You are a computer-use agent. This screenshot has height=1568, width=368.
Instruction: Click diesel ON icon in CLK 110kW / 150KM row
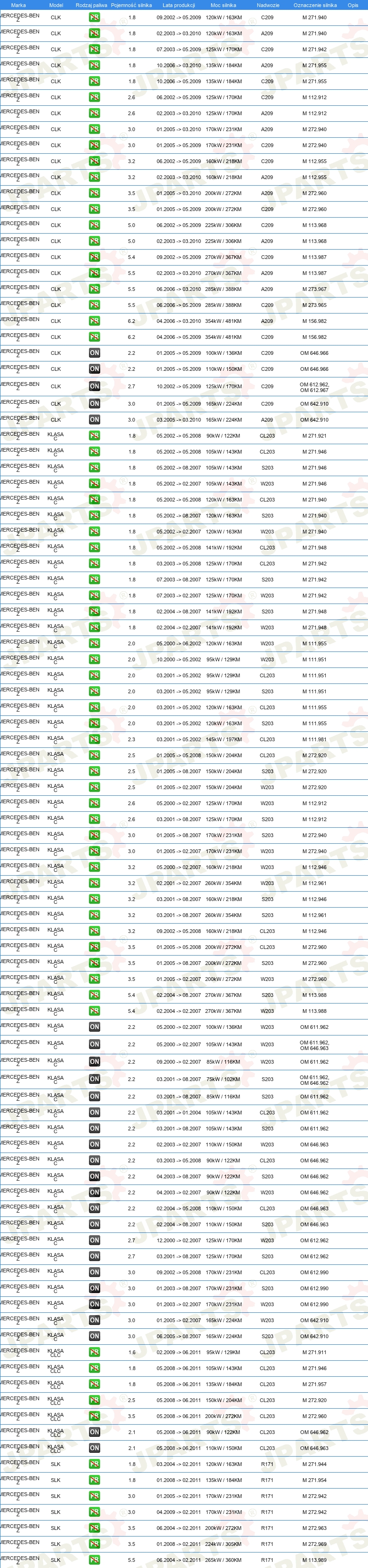click(95, 369)
